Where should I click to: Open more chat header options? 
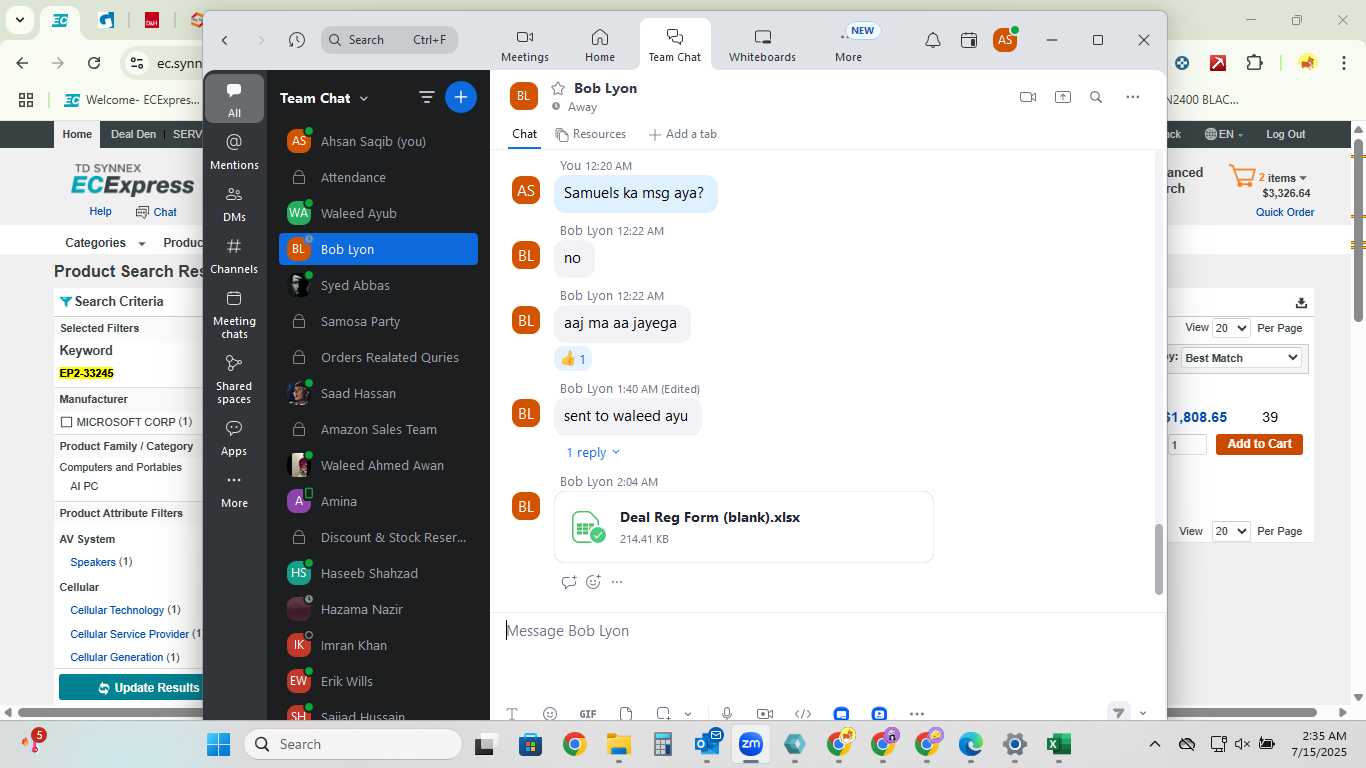coord(1132,97)
